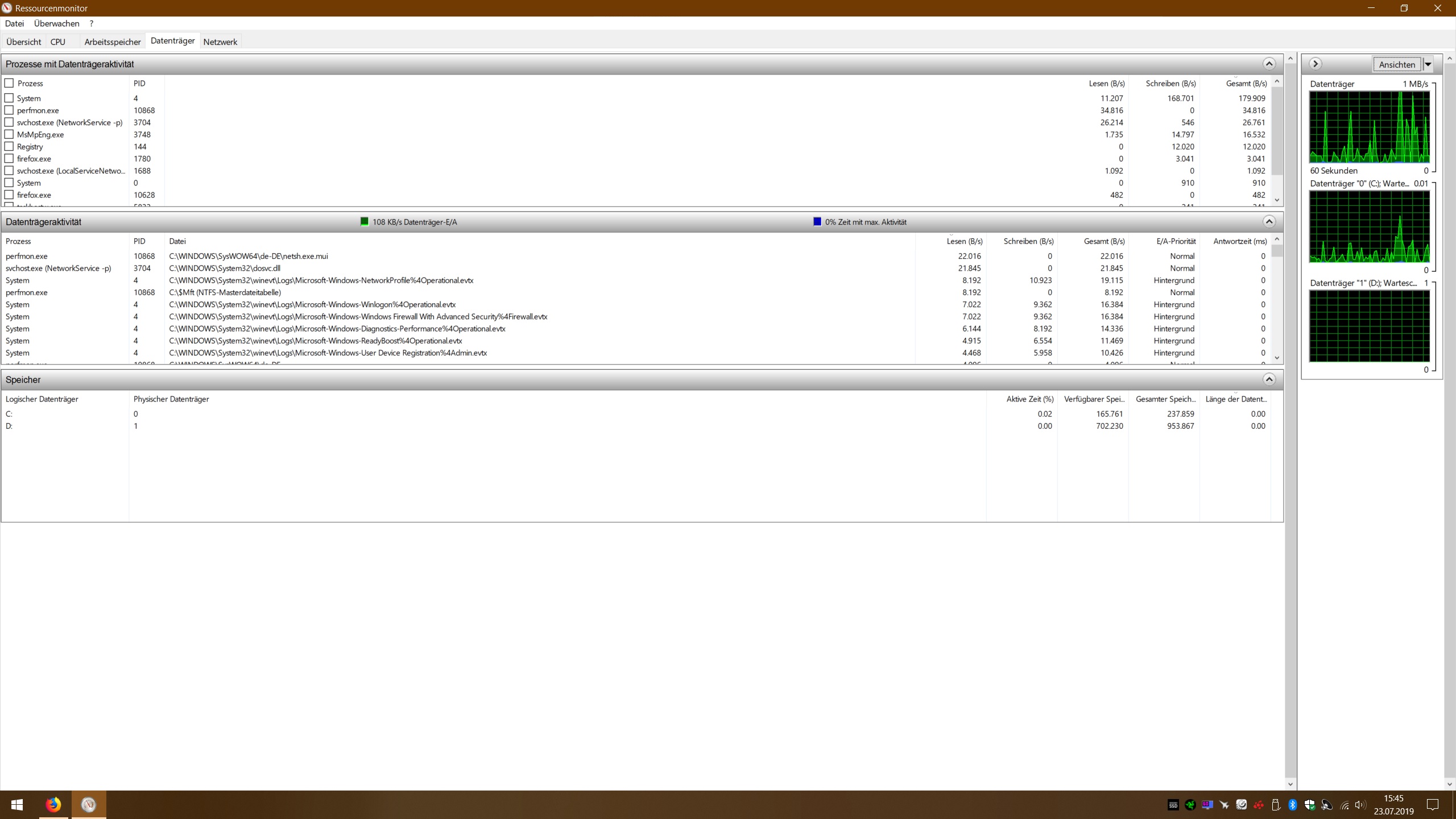Click the Ansichten button

1396,64
